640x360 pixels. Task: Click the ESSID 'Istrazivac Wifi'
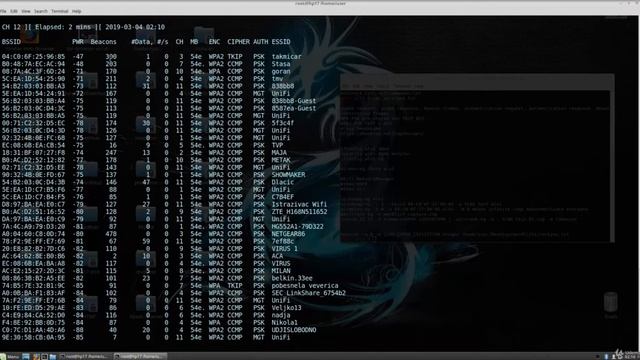click(x=300, y=204)
